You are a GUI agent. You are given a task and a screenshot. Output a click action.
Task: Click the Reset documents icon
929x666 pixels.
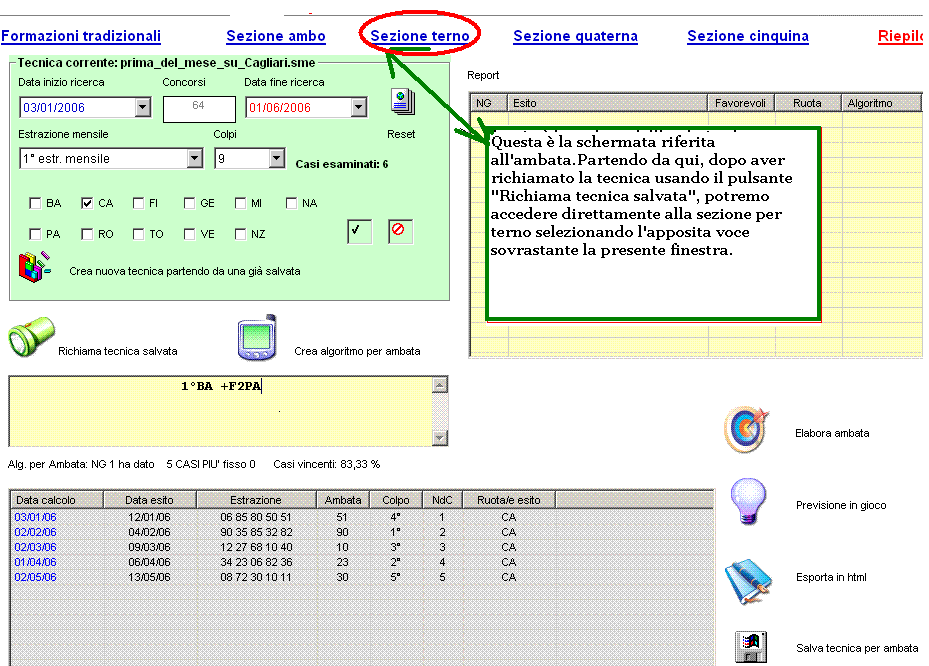coord(403,102)
